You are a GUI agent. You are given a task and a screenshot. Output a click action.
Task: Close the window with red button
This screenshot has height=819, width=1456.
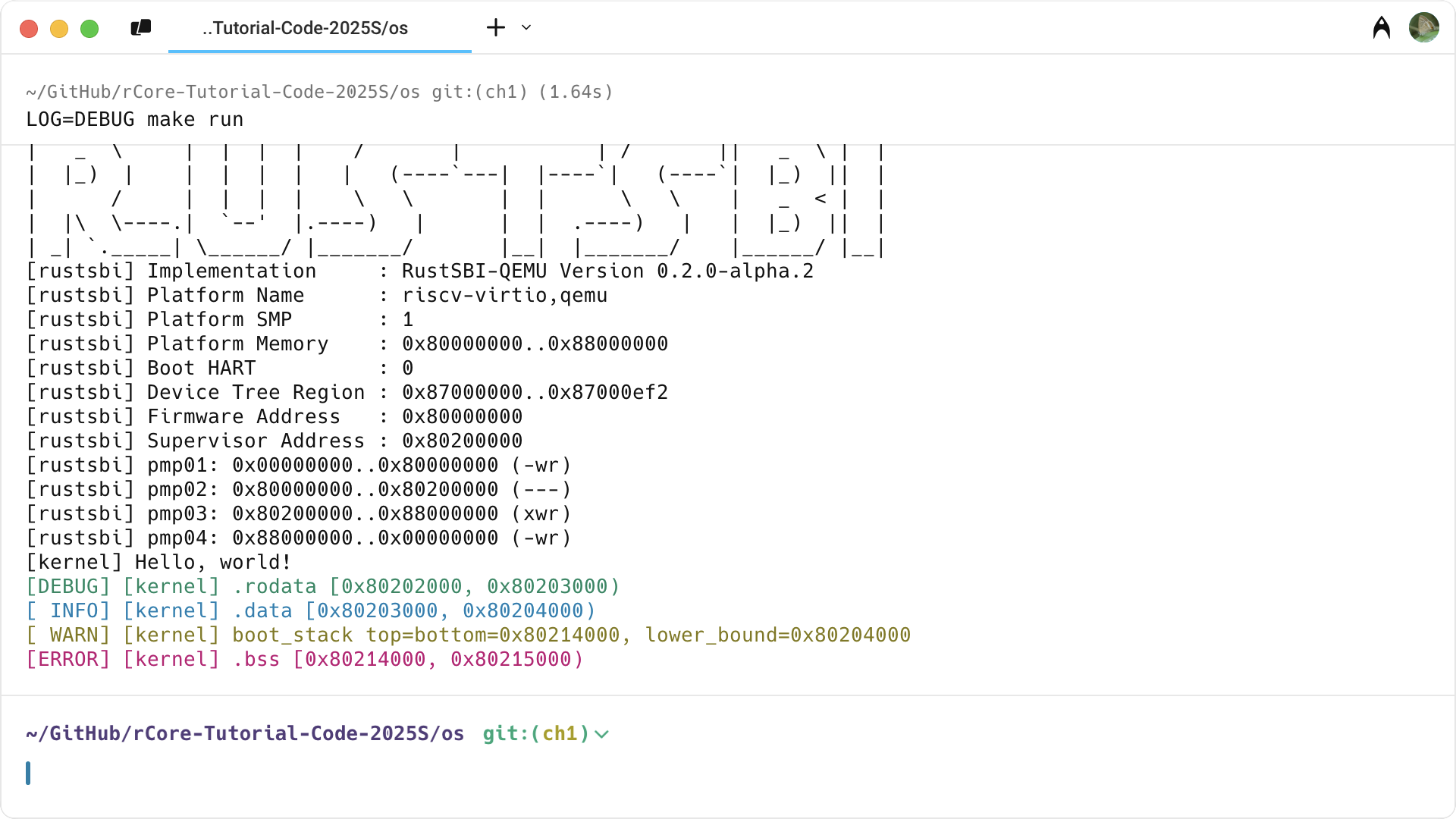29,29
